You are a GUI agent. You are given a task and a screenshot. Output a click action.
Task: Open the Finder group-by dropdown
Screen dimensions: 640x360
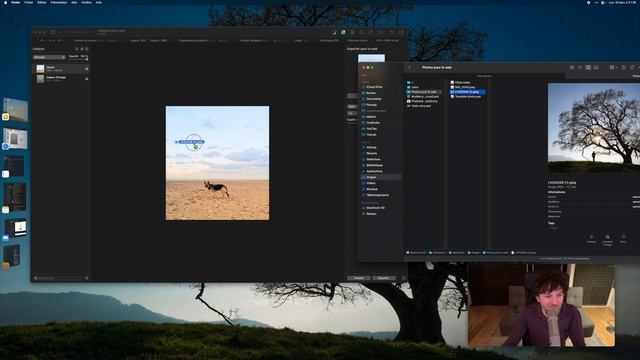612,67
